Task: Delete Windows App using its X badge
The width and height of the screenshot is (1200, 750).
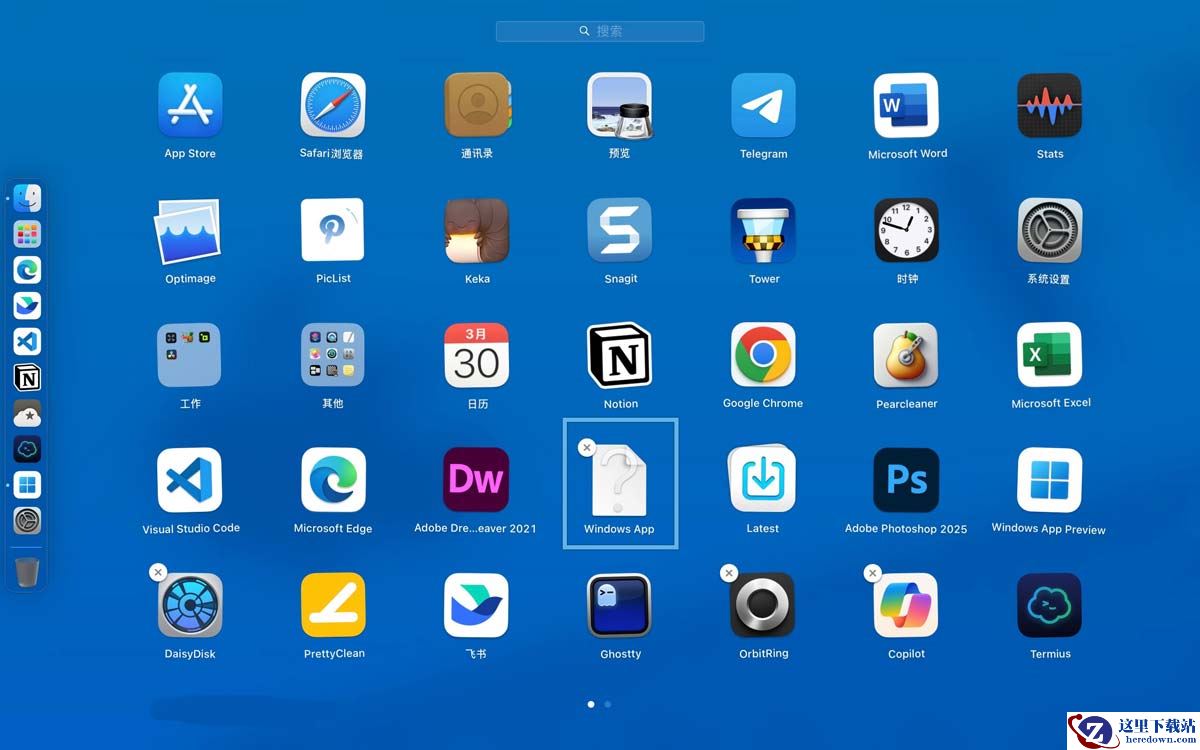Action: pyautogui.click(x=587, y=448)
